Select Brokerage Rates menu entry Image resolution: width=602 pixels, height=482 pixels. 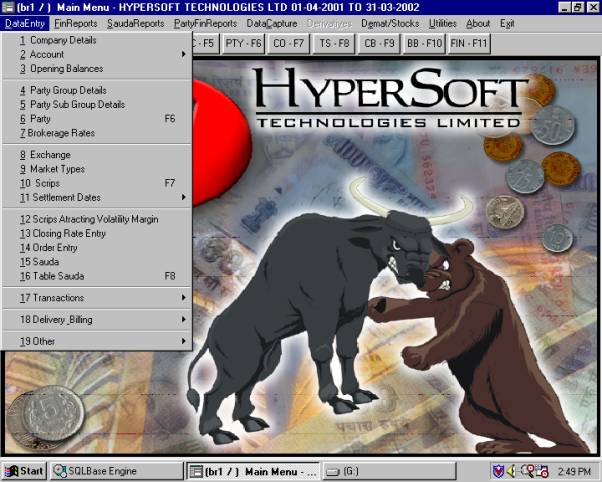[62, 133]
